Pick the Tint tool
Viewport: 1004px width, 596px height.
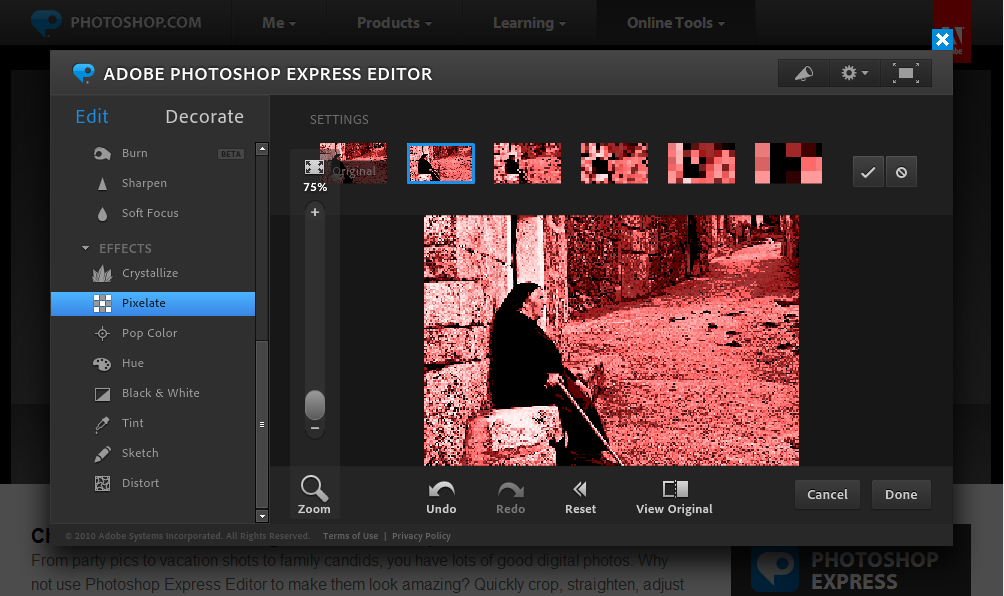pos(132,423)
